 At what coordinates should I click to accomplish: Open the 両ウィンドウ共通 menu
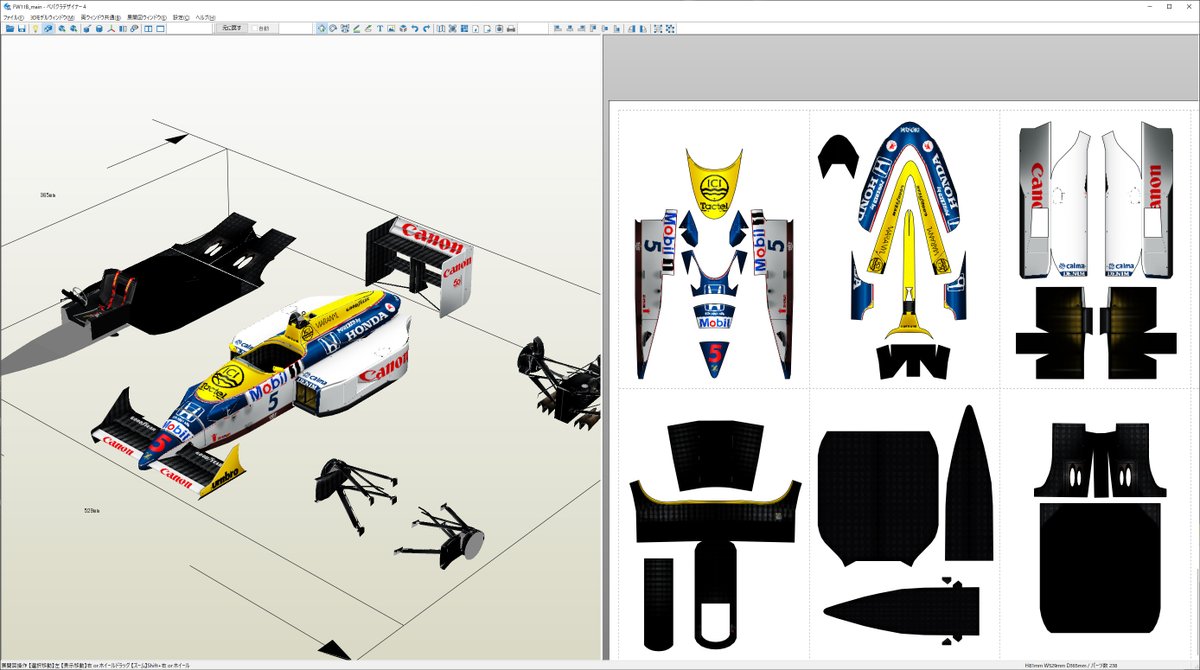pyautogui.click(x=101, y=18)
